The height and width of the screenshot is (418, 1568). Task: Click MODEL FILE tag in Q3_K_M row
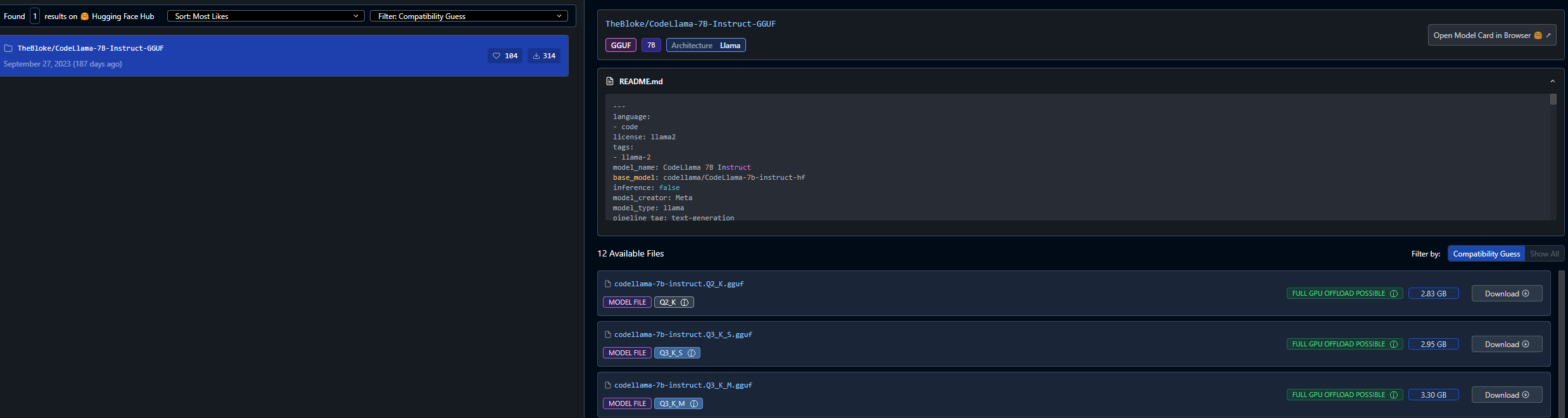coord(627,403)
